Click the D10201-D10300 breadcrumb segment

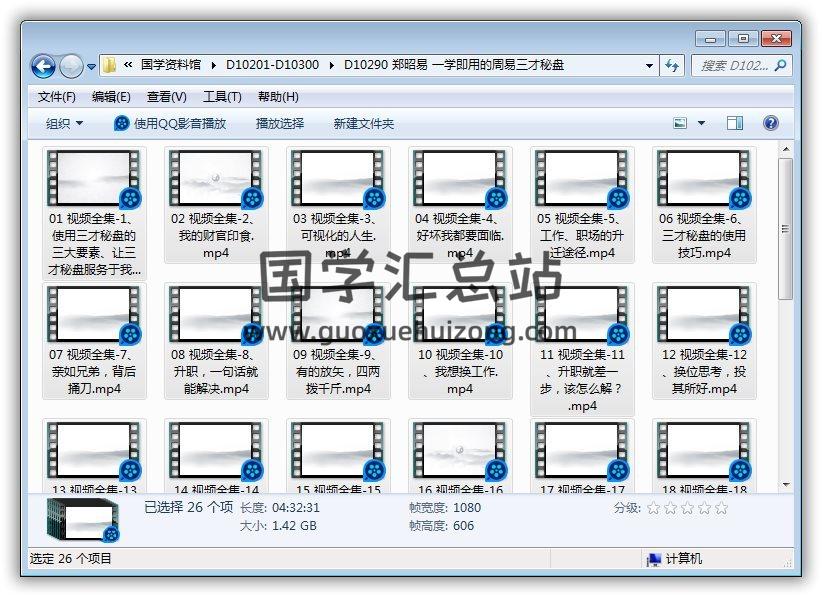click(273, 65)
